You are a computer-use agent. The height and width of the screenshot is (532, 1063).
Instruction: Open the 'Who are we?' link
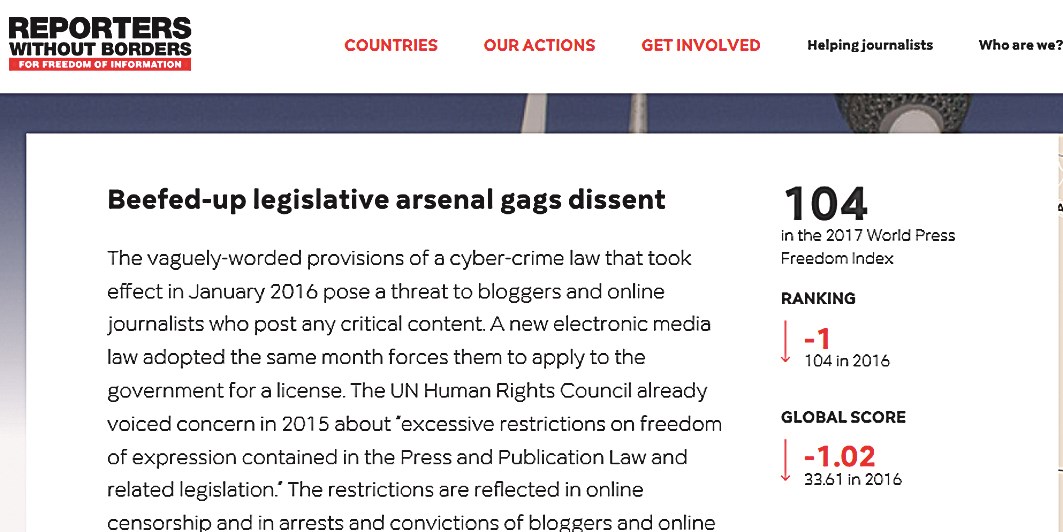pos(1019,45)
